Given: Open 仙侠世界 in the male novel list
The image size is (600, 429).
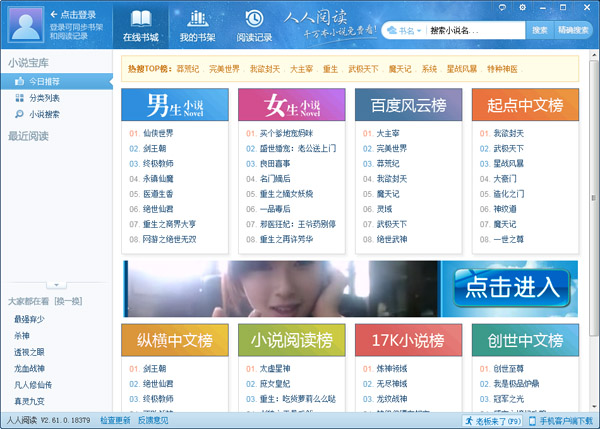Looking at the screenshot, I should tap(158, 132).
